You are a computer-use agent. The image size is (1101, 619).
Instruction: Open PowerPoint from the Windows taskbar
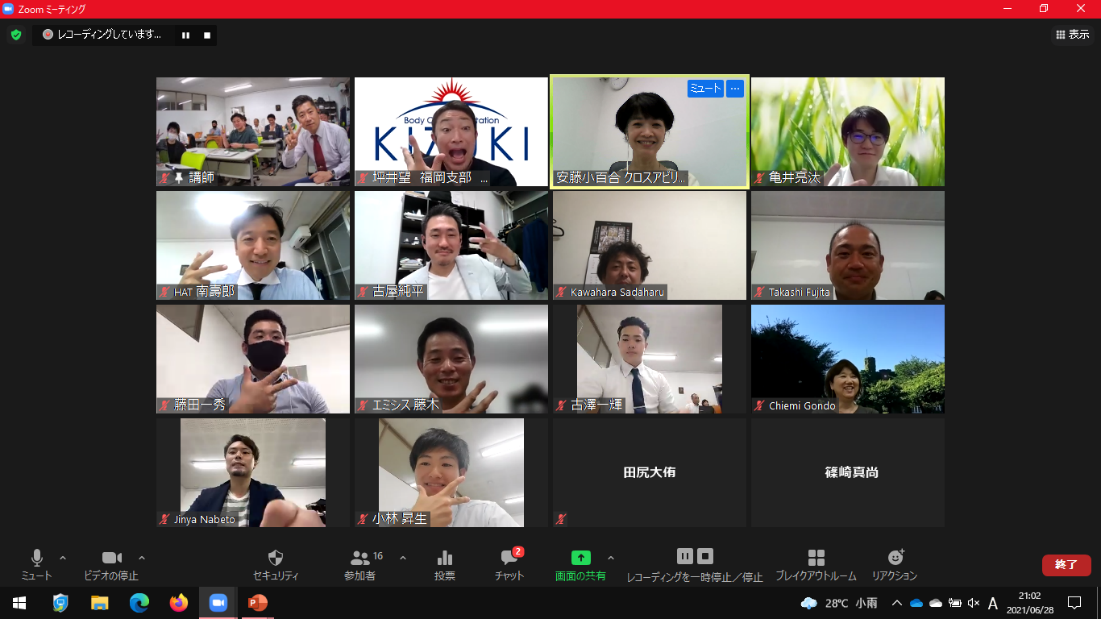click(x=257, y=603)
